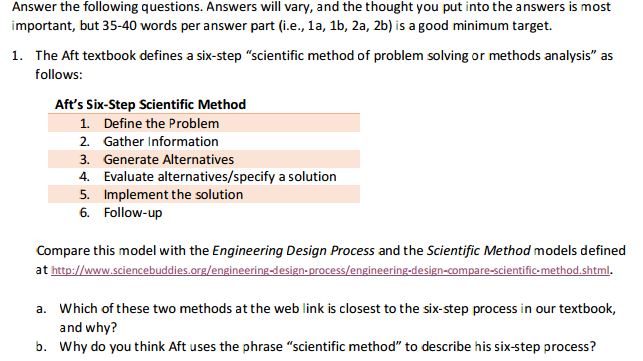Select the "Generate Alternatives" list row
The width and height of the screenshot is (643, 361).
[204, 159]
